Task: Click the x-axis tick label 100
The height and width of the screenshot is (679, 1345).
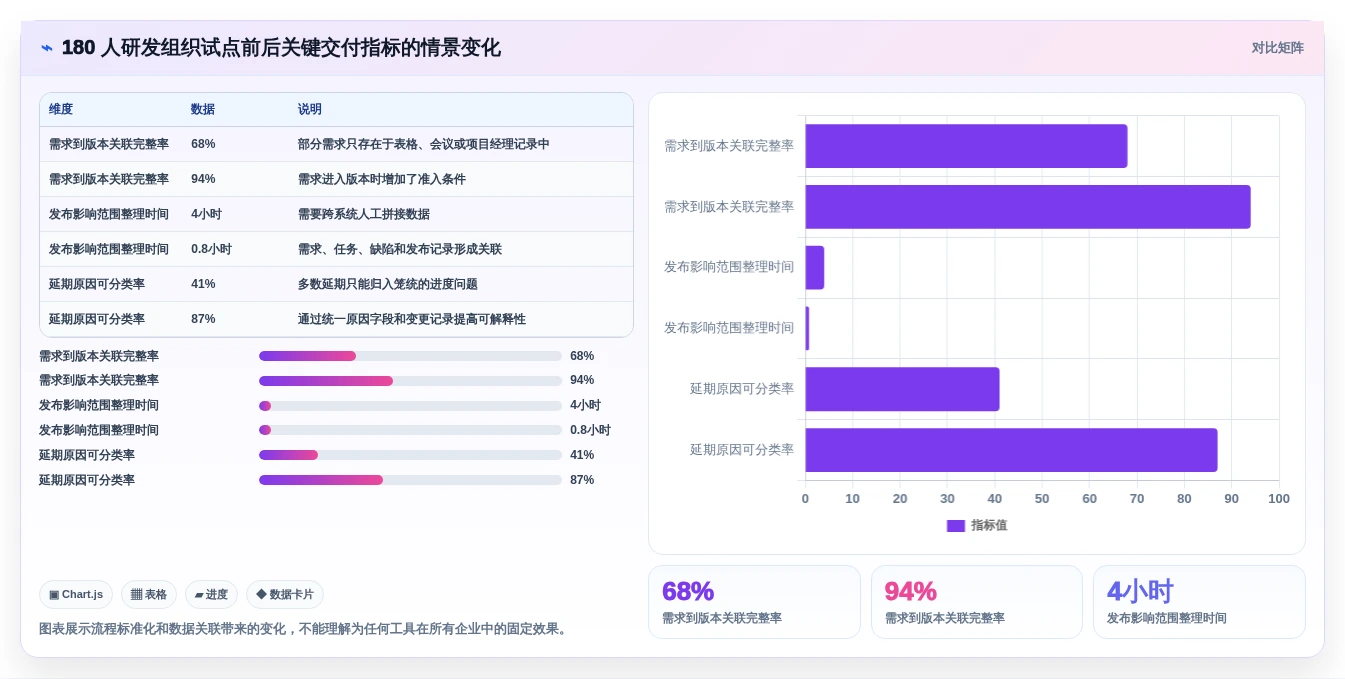Action: point(1279,499)
